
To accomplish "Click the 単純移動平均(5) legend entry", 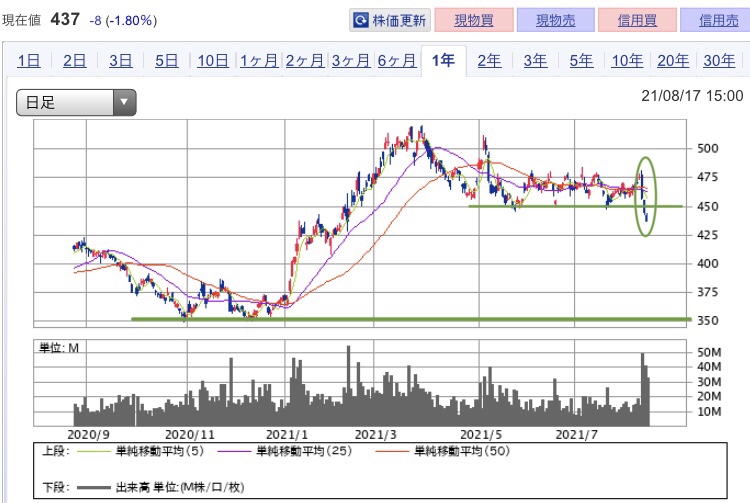I will (140, 451).
